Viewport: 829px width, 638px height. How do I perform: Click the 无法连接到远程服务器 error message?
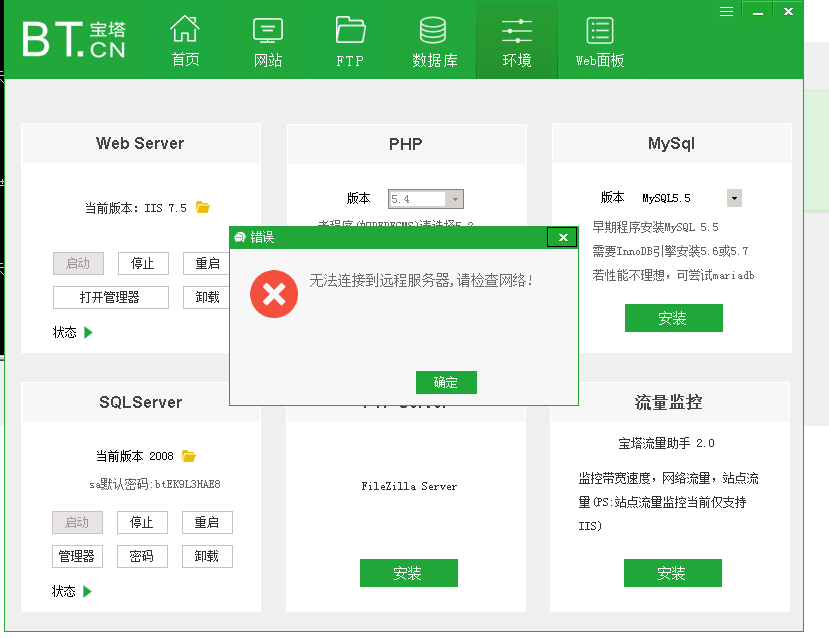421,280
